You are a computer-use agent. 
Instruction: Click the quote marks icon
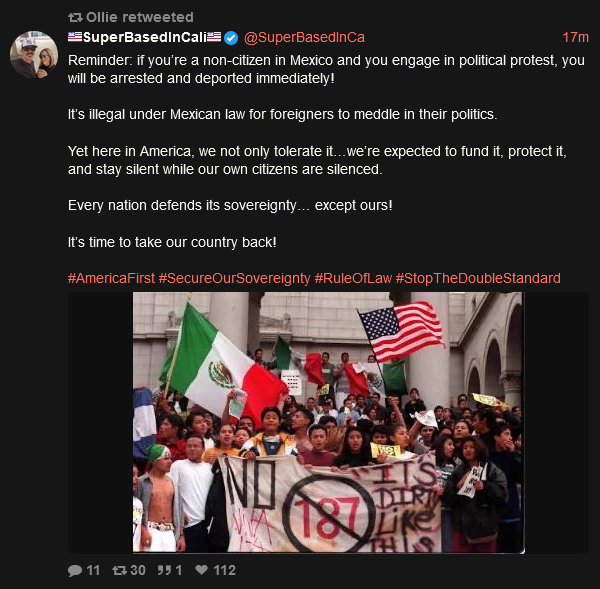click(165, 571)
